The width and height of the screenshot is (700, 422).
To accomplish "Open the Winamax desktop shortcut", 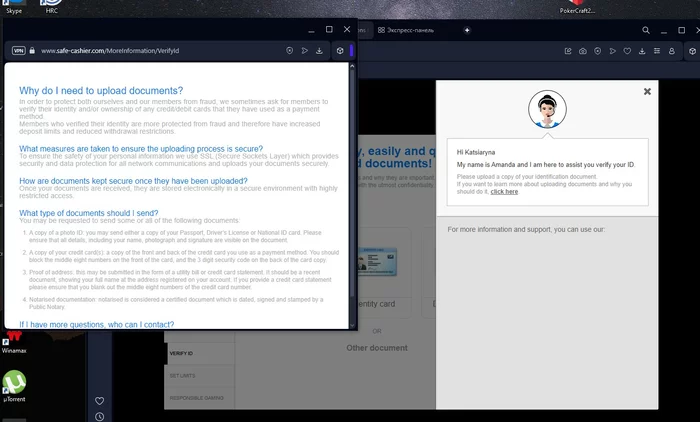I will pyautogui.click(x=14, y=342).
